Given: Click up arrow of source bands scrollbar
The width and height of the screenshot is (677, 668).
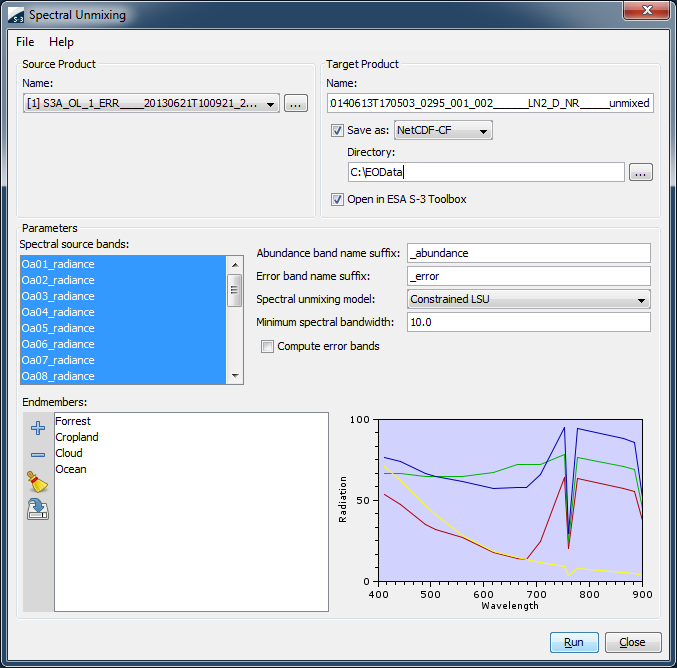Looking at the screenshot, I should click(x=235, y=265).
